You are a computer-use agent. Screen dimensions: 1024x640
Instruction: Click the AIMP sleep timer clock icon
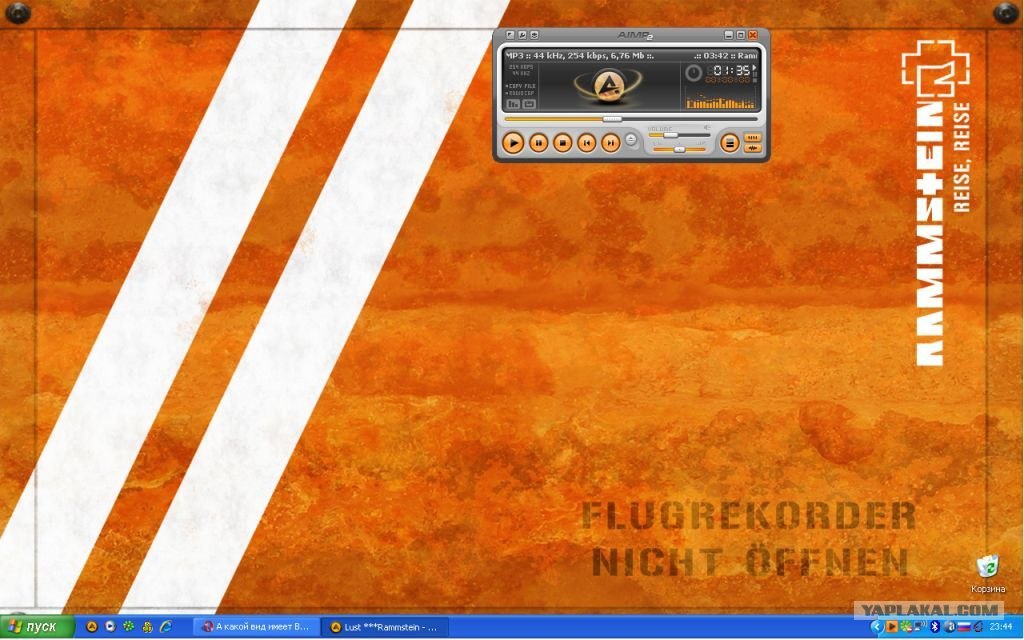(694, 72)
